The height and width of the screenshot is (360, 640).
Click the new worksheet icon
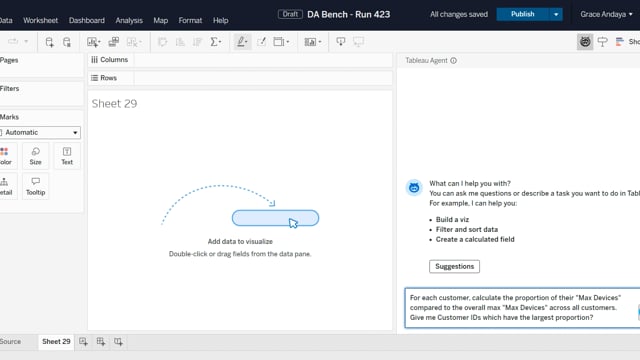click(x=93, y=42)
